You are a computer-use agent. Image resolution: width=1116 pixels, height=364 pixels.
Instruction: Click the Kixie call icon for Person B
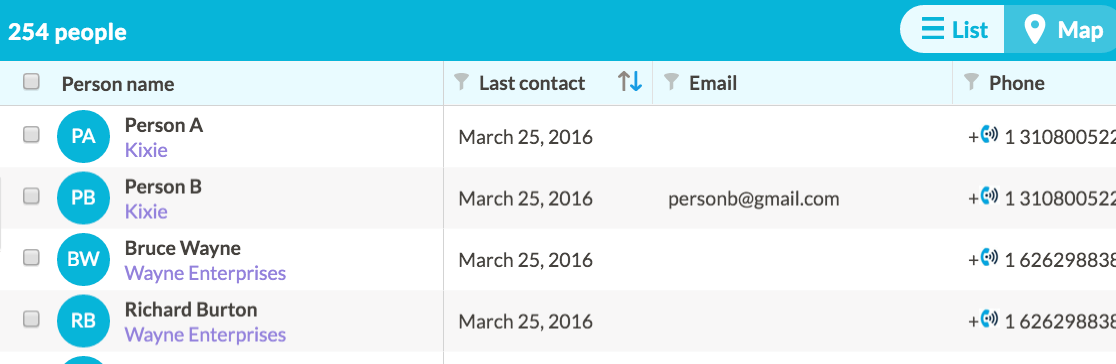[x=989, y=195]
